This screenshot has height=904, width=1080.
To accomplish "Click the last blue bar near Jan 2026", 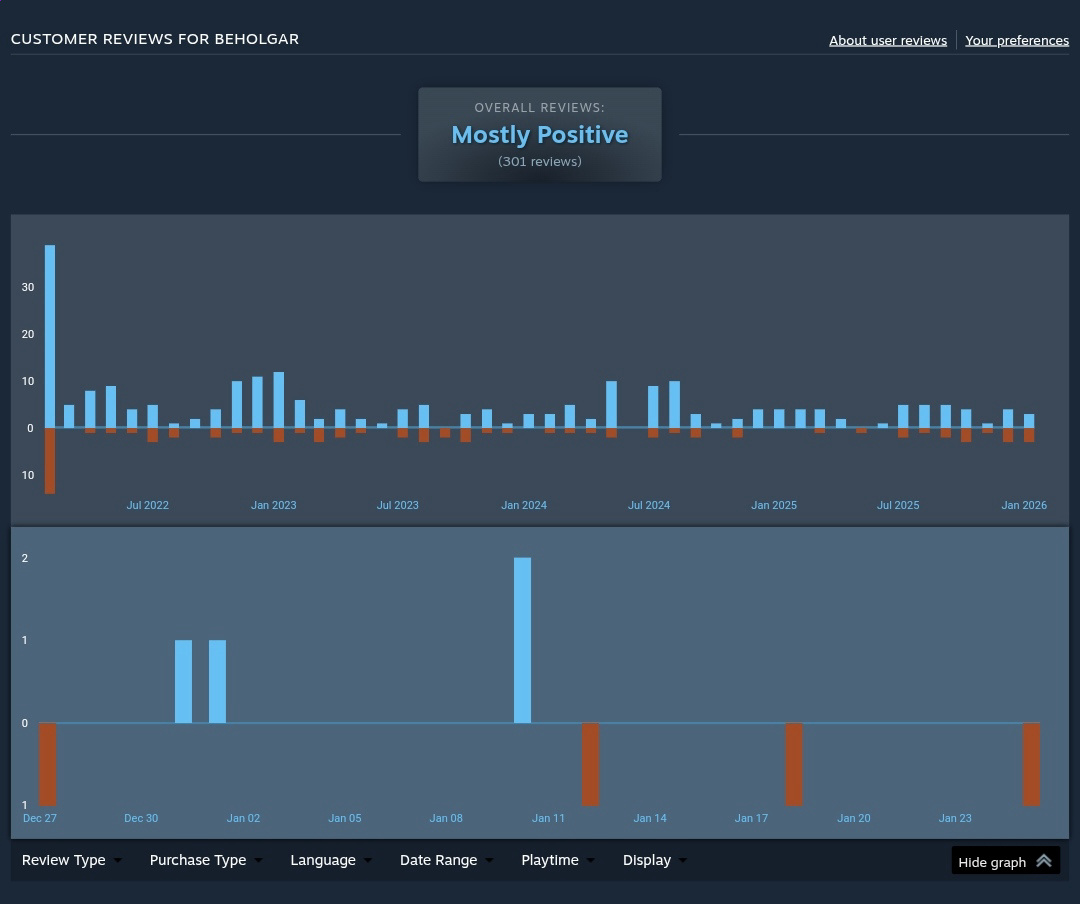I will click(1029, 421).
